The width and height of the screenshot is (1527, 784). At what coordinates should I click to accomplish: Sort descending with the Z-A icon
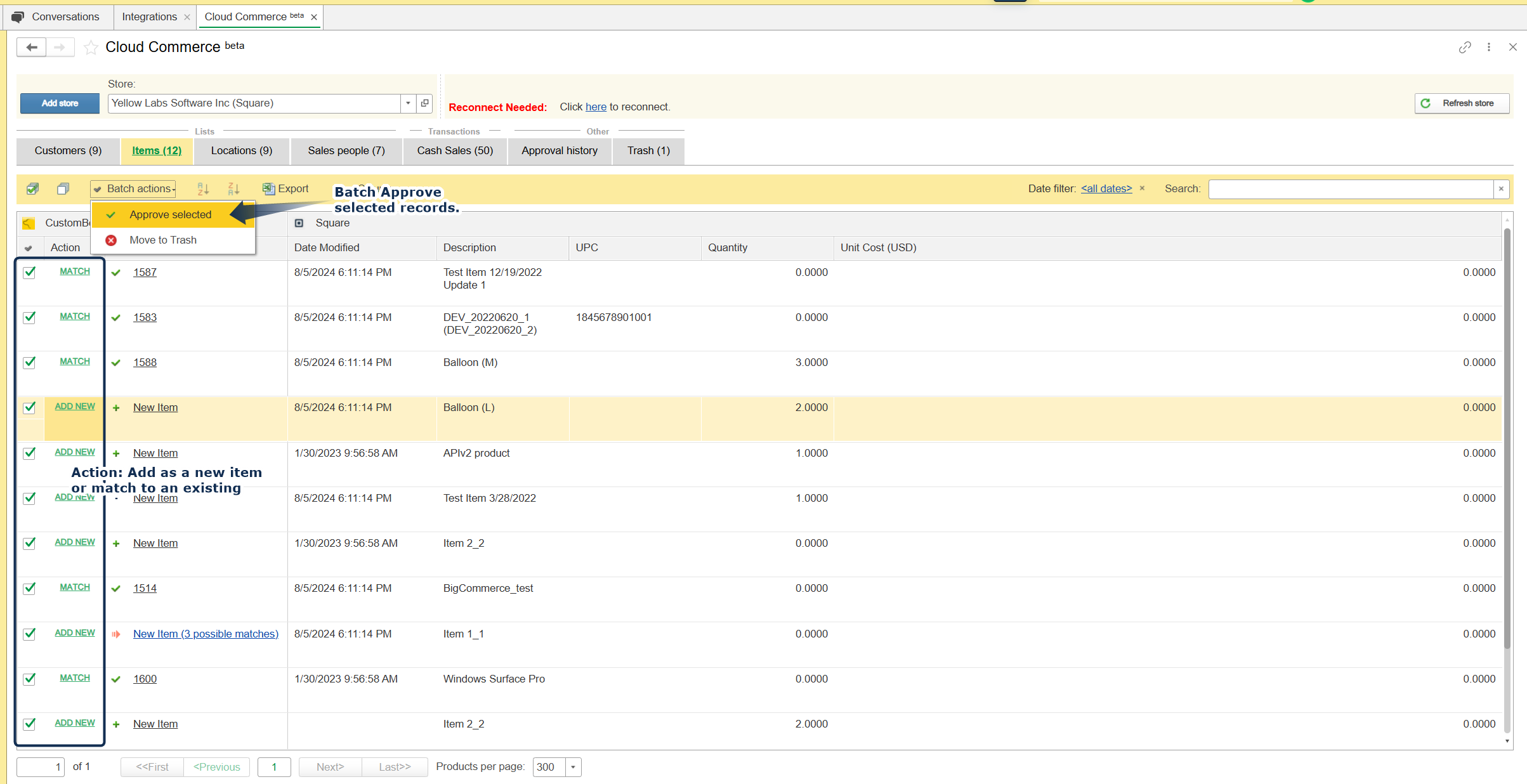pos(233,188)
